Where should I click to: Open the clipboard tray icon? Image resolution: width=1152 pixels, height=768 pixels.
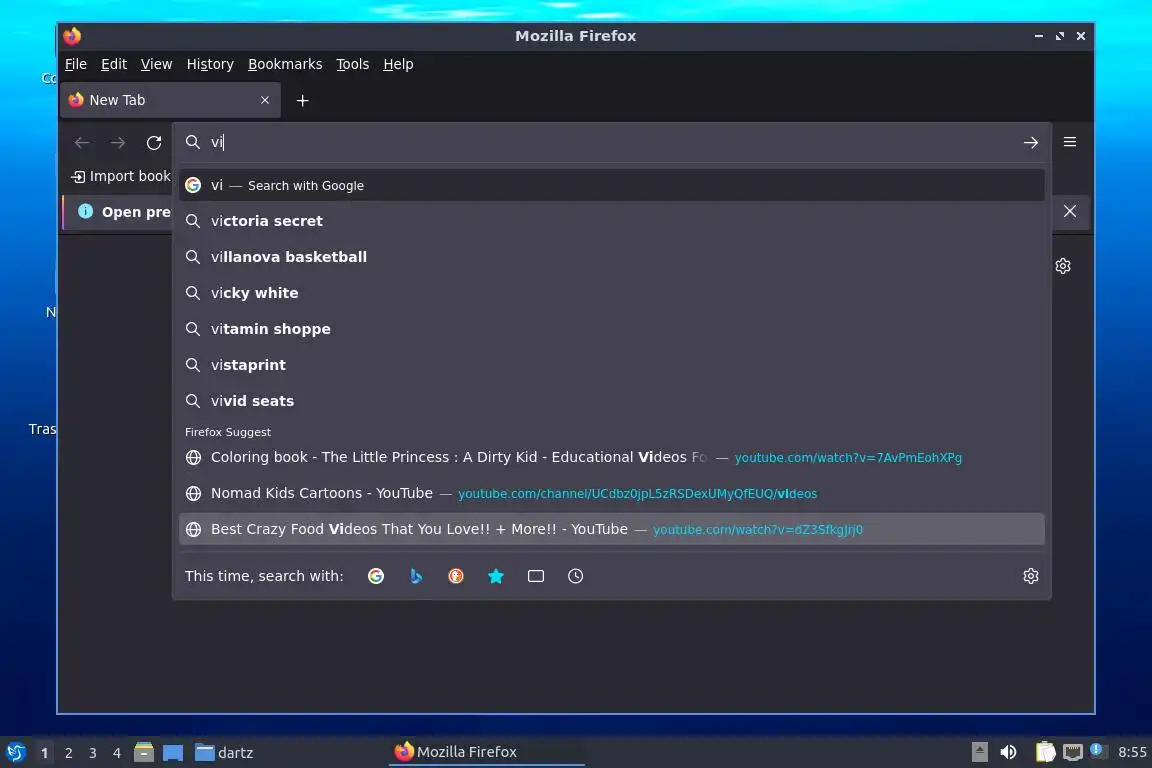[1045, 752]
